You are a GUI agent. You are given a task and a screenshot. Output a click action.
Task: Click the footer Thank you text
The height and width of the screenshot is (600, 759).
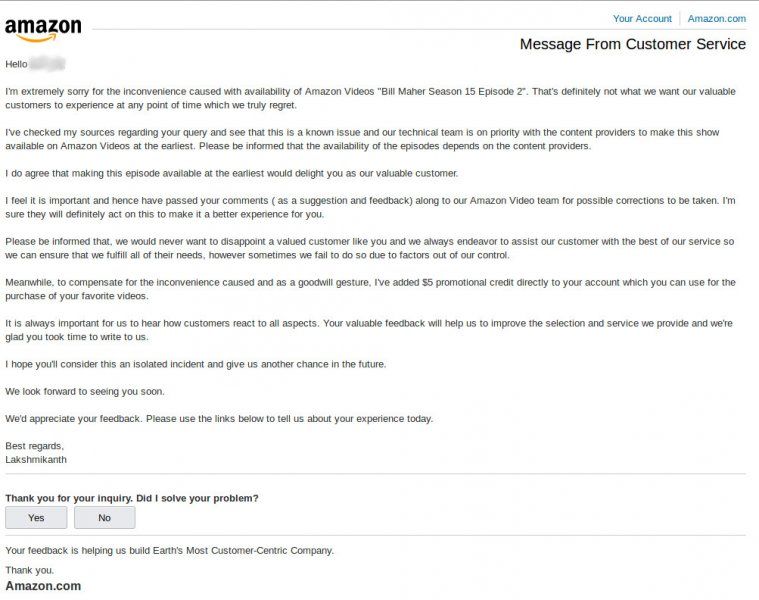pos(30,570)
